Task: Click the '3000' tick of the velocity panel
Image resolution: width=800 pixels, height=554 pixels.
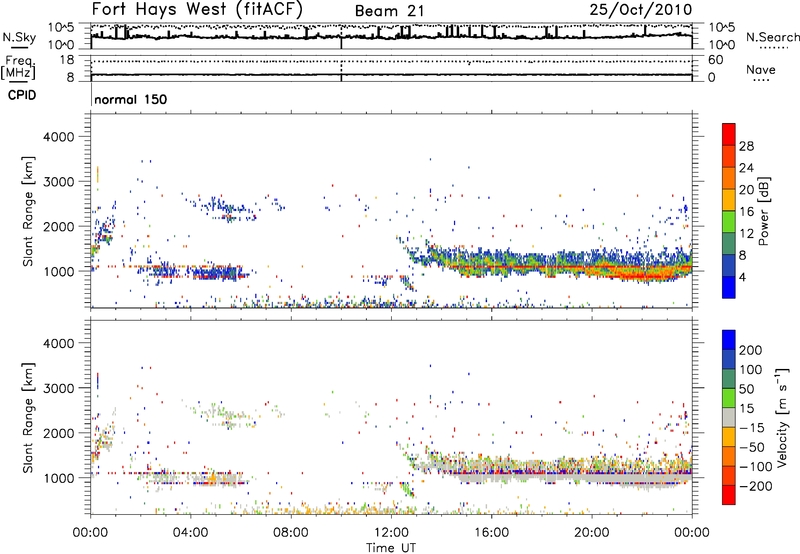Action: pyautogui.click(x=59, y=388)
